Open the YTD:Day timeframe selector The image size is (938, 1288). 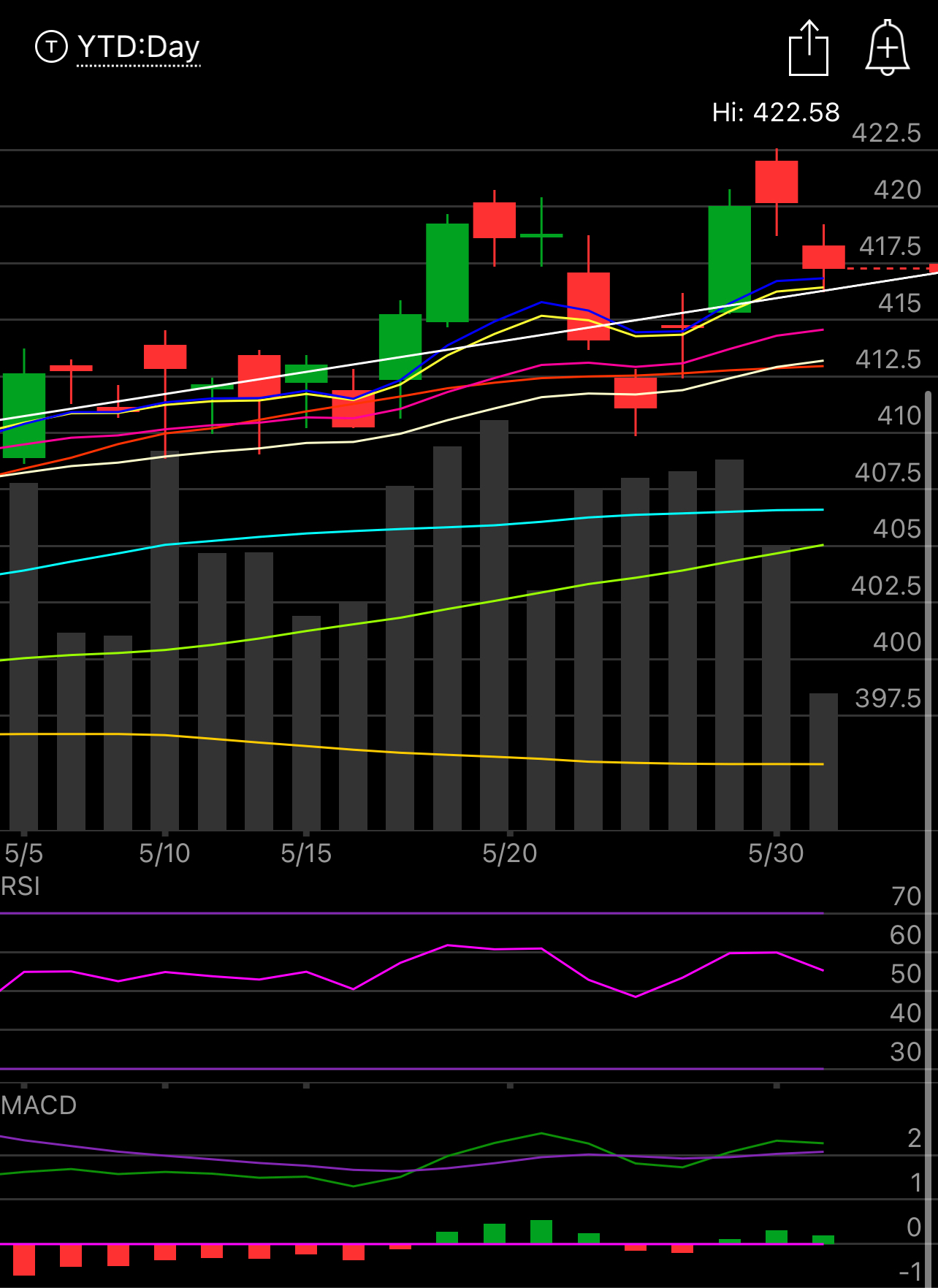pyautogui.click(x=139, y=47)
